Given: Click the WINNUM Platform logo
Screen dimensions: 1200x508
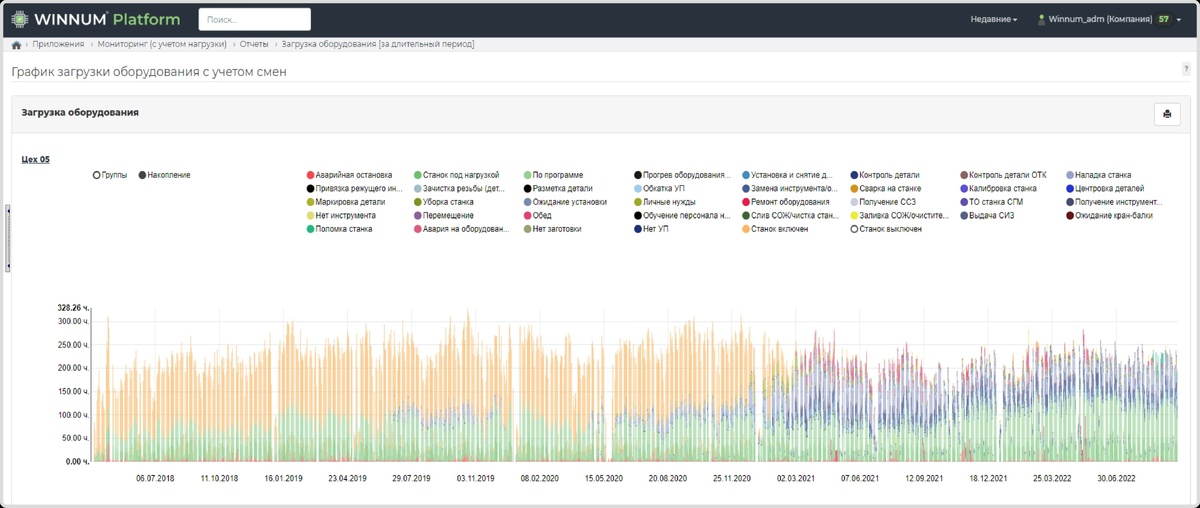Looking at the screenshot, I should (95, 19).
